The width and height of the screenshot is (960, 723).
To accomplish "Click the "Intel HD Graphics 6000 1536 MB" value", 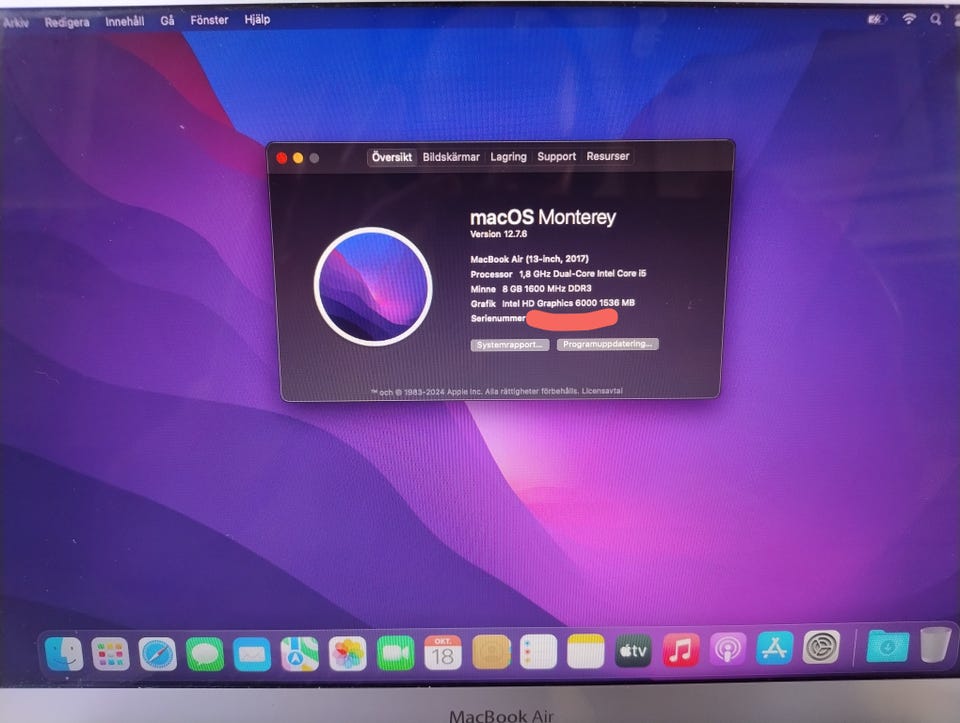I will [568, 303].
